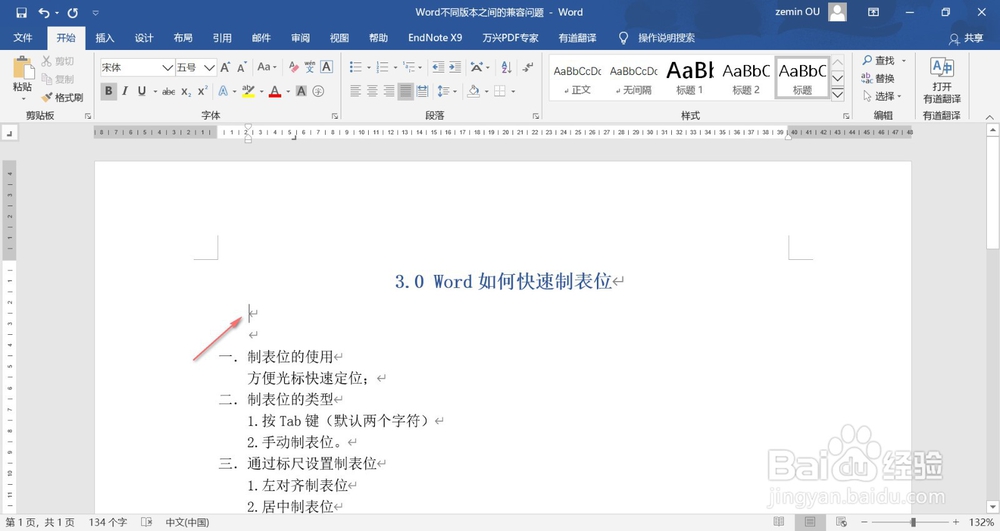The height and width of the screenshot is (531, 1000).
Task: Zoom in with the plus button
Action: pyautogui.click(x=955, y=522)
